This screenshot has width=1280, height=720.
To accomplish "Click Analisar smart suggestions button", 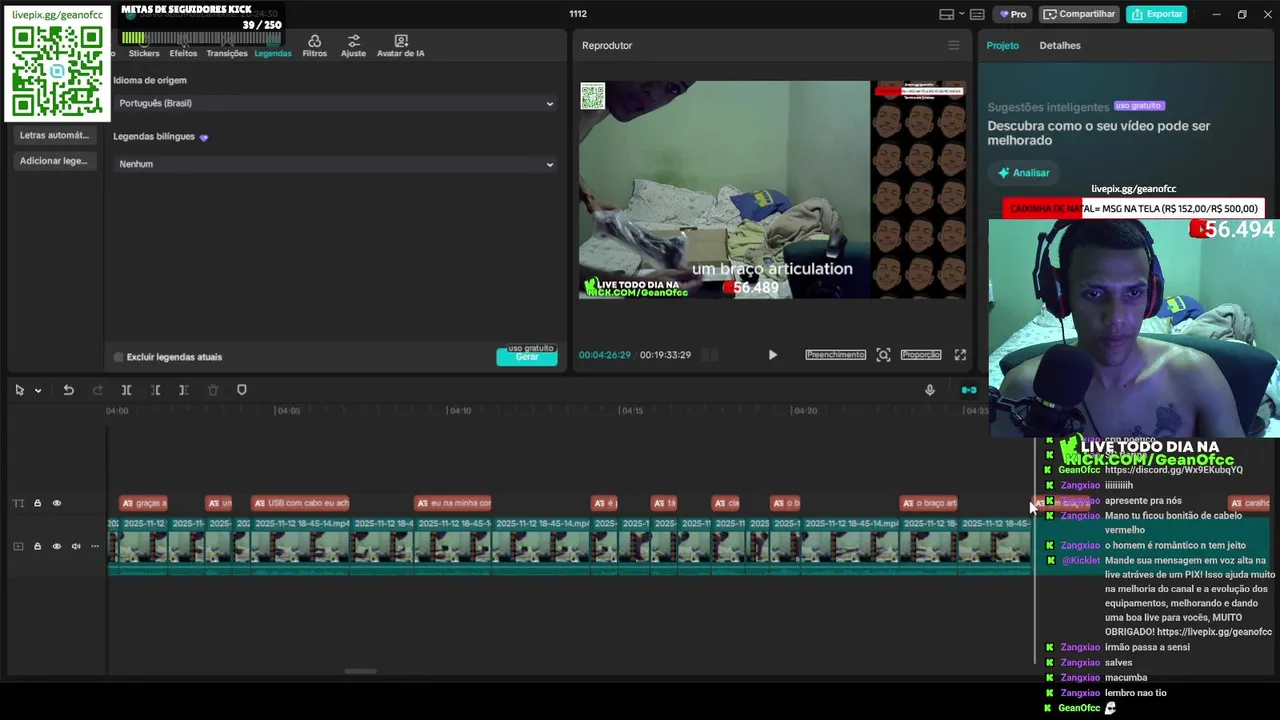I will click(1023, 173).
